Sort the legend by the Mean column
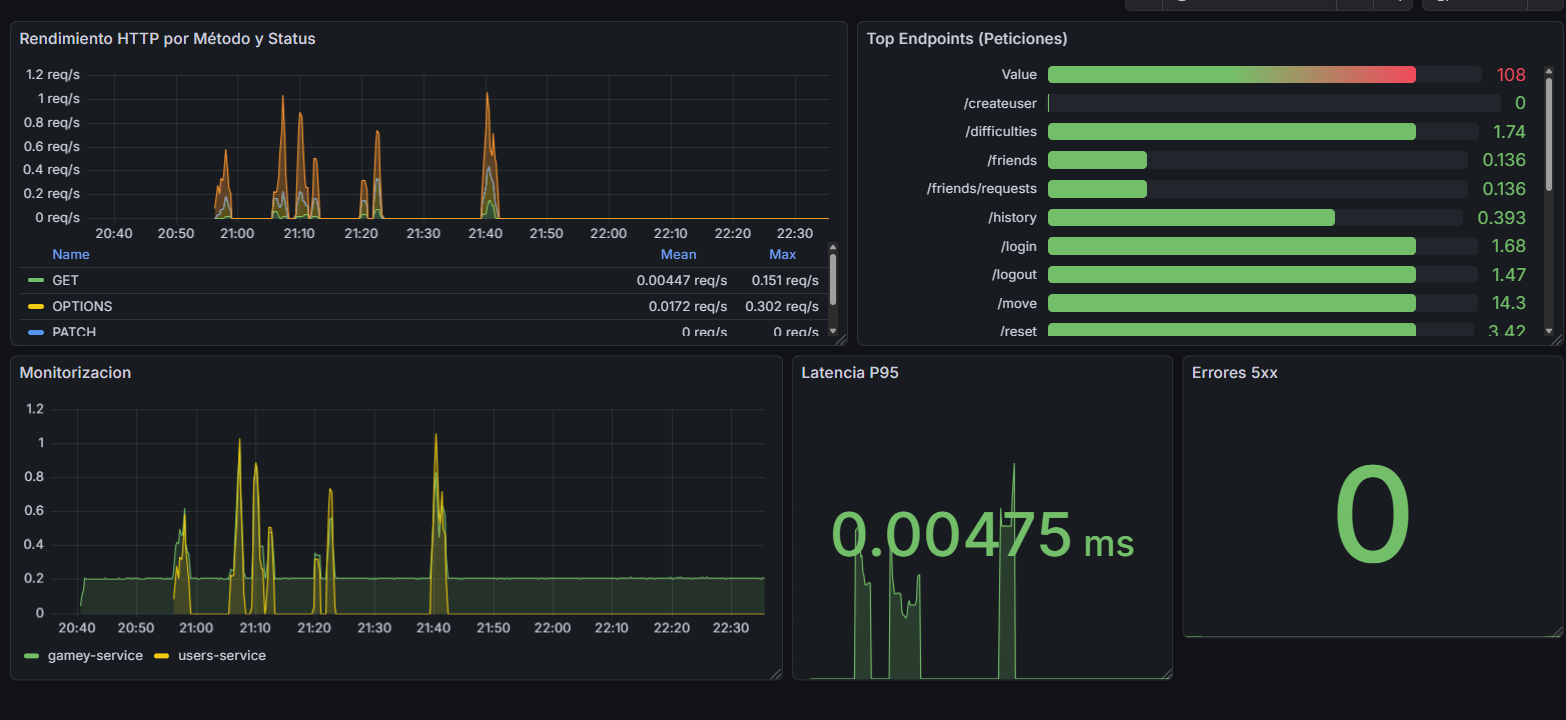The image size is (1566, 720). [x=678, y=254]
